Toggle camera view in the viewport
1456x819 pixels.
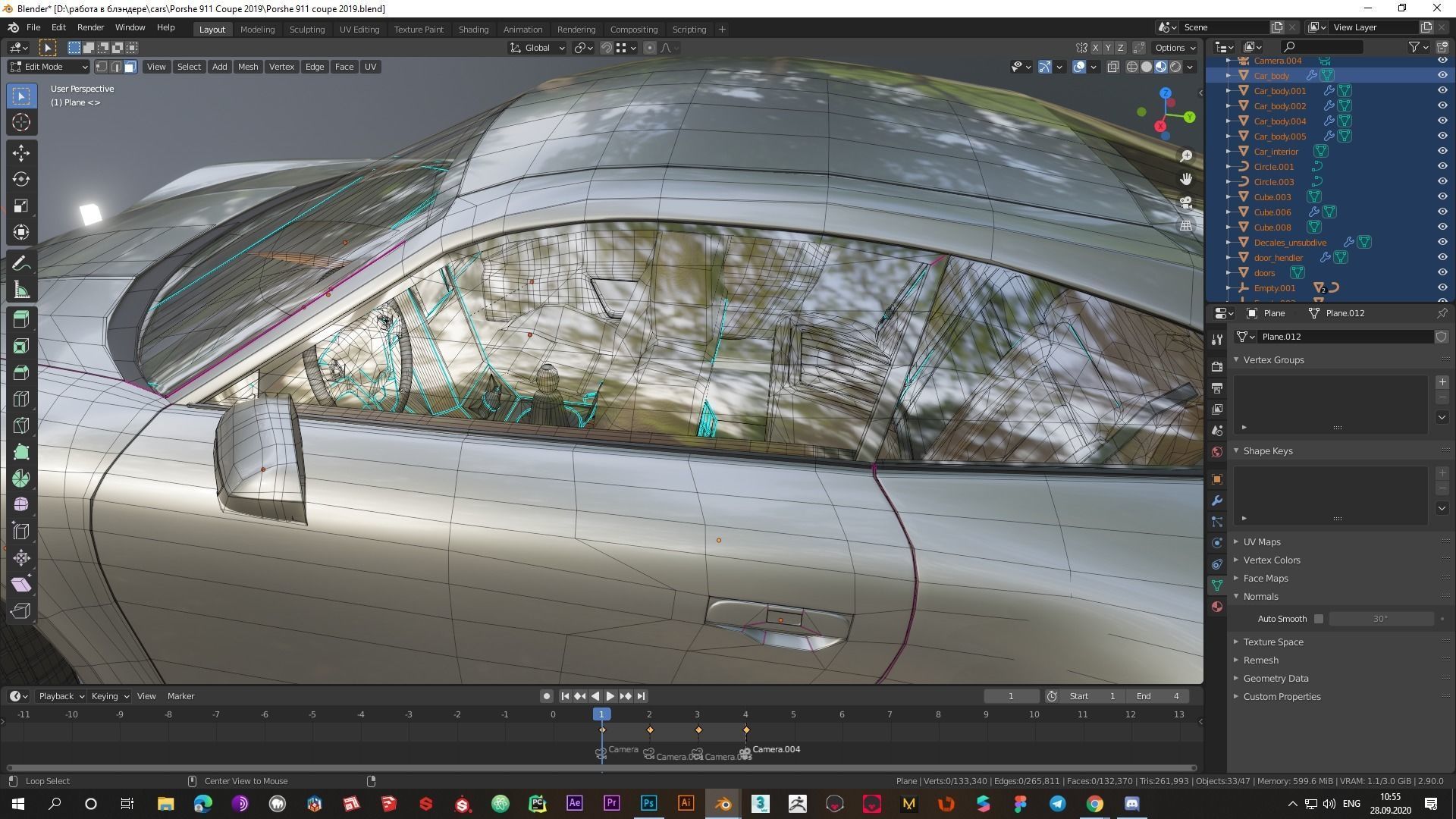[1186, 202]
